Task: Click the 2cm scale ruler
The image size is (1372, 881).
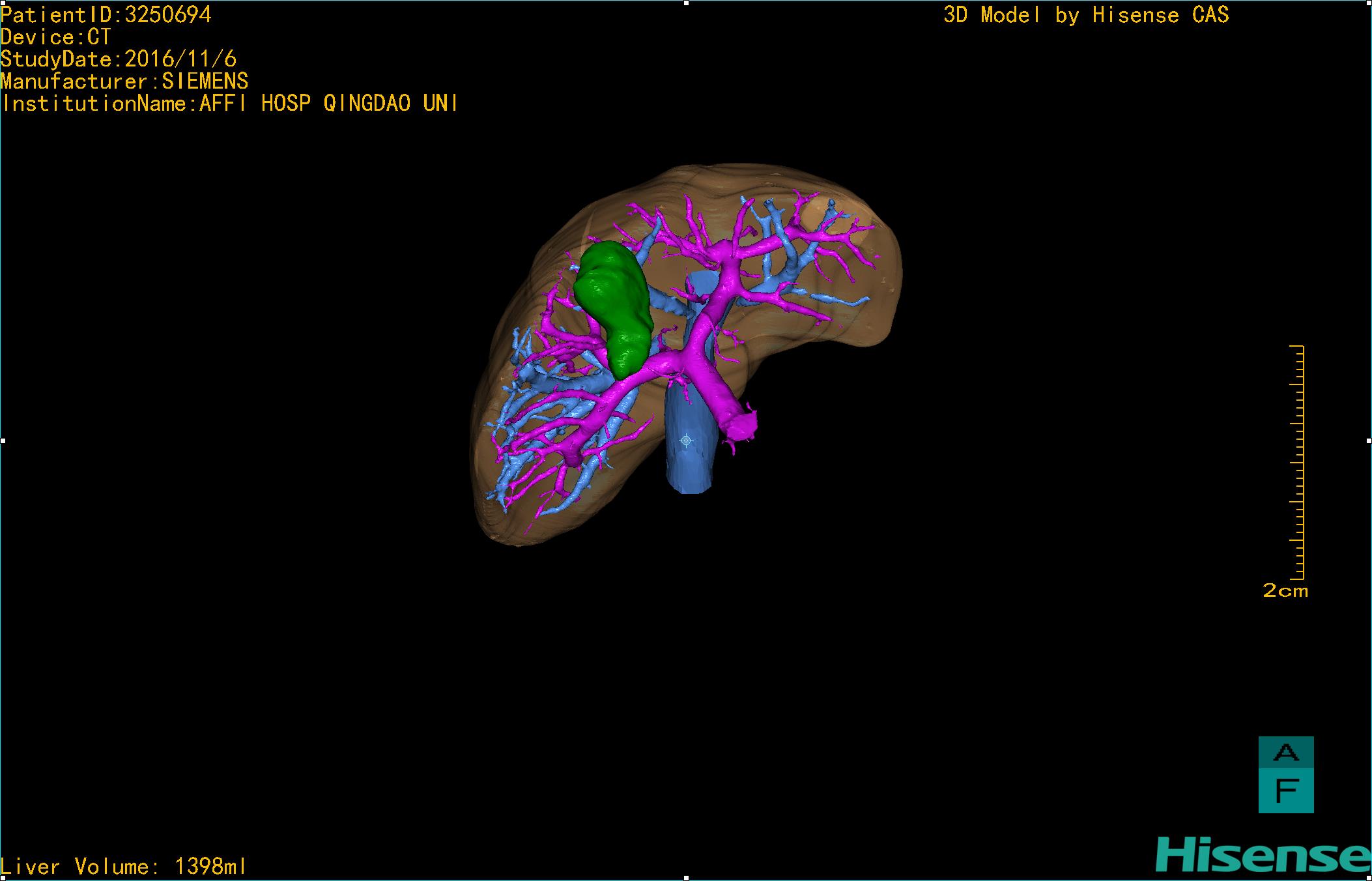Action: tap(1297, 462)
